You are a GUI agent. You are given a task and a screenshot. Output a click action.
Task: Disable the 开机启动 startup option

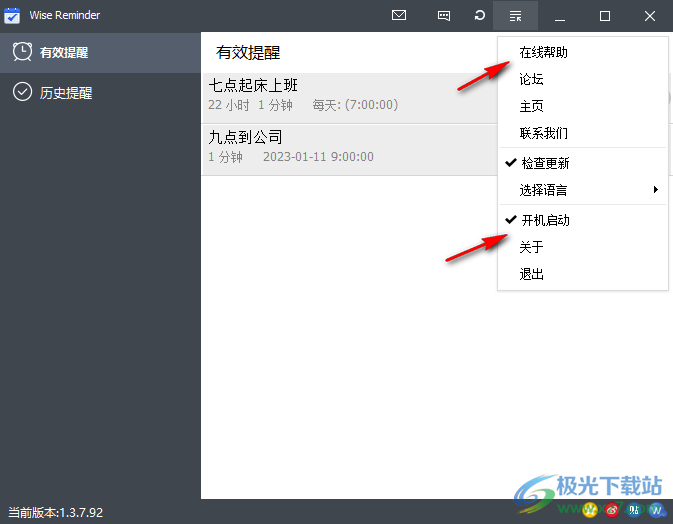pyautogui.click(x=544, y=220)
